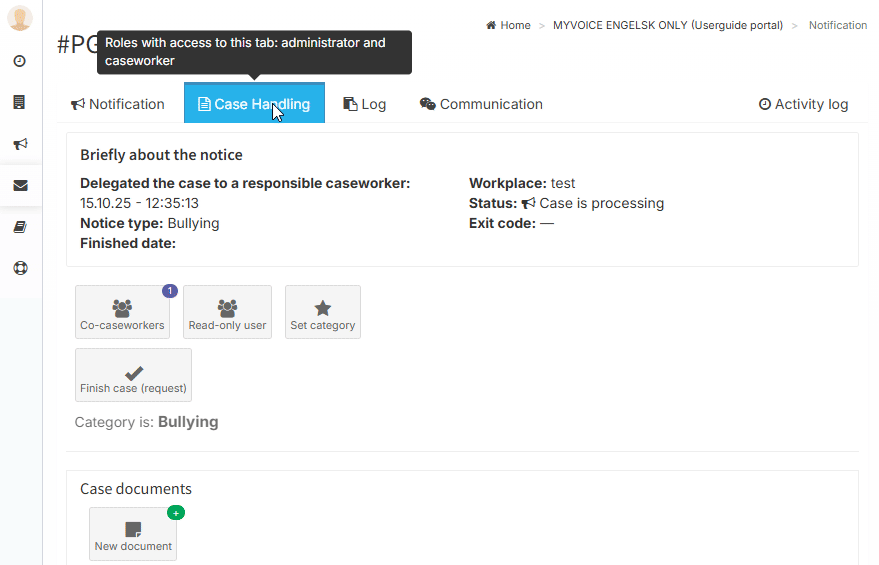
Task: Open the Log tab
Action: click(364, 104)
